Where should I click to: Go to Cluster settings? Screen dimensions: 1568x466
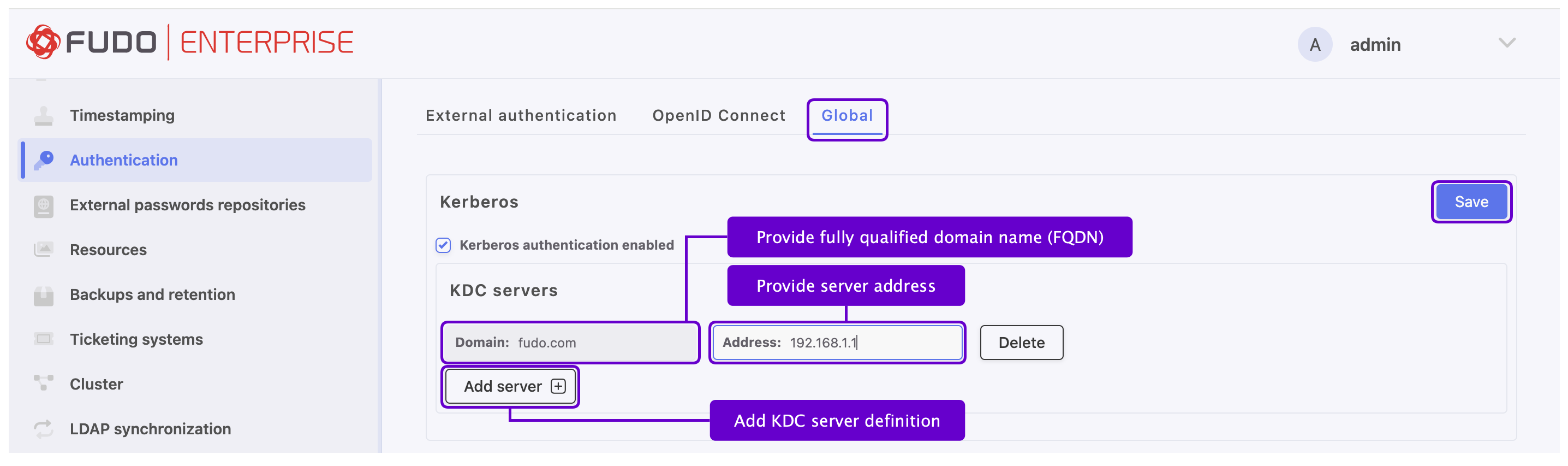coord(195,384)
